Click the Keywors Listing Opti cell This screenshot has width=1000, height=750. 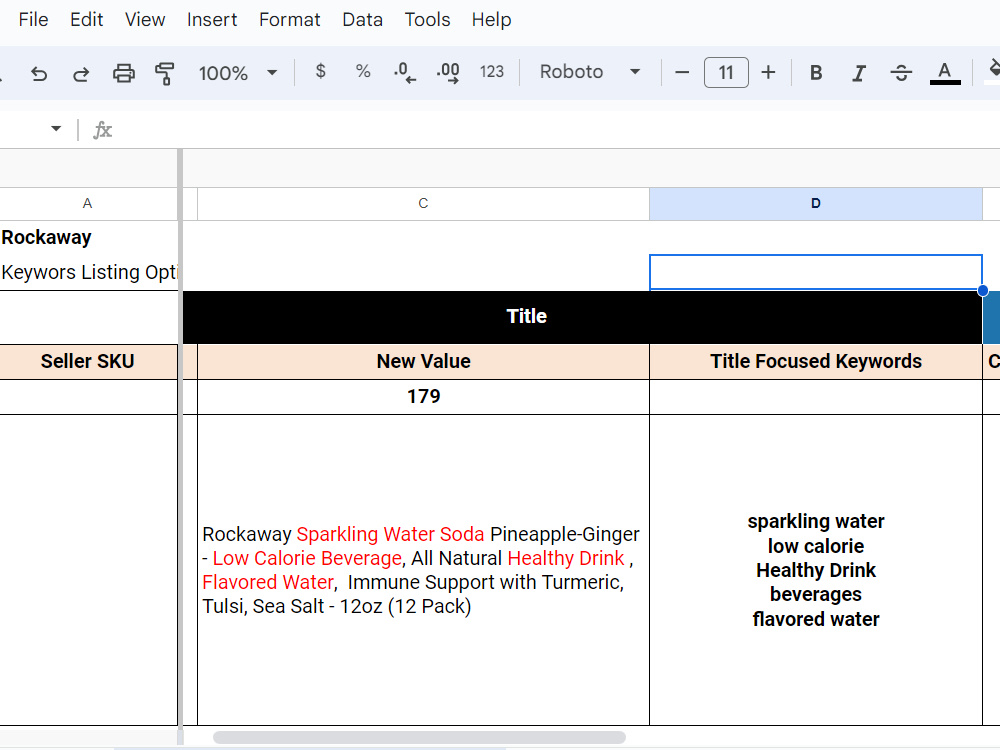point(88,272)
